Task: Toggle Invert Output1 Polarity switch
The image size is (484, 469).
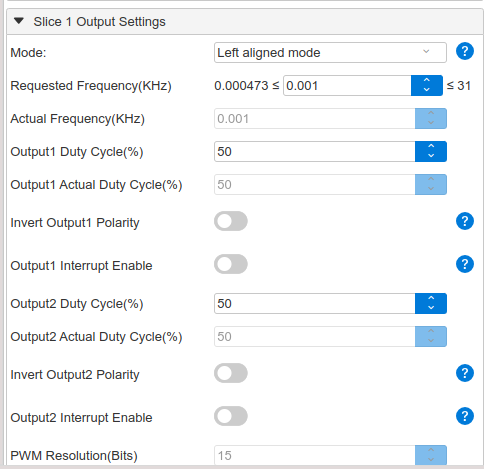Action: point(231,221)
